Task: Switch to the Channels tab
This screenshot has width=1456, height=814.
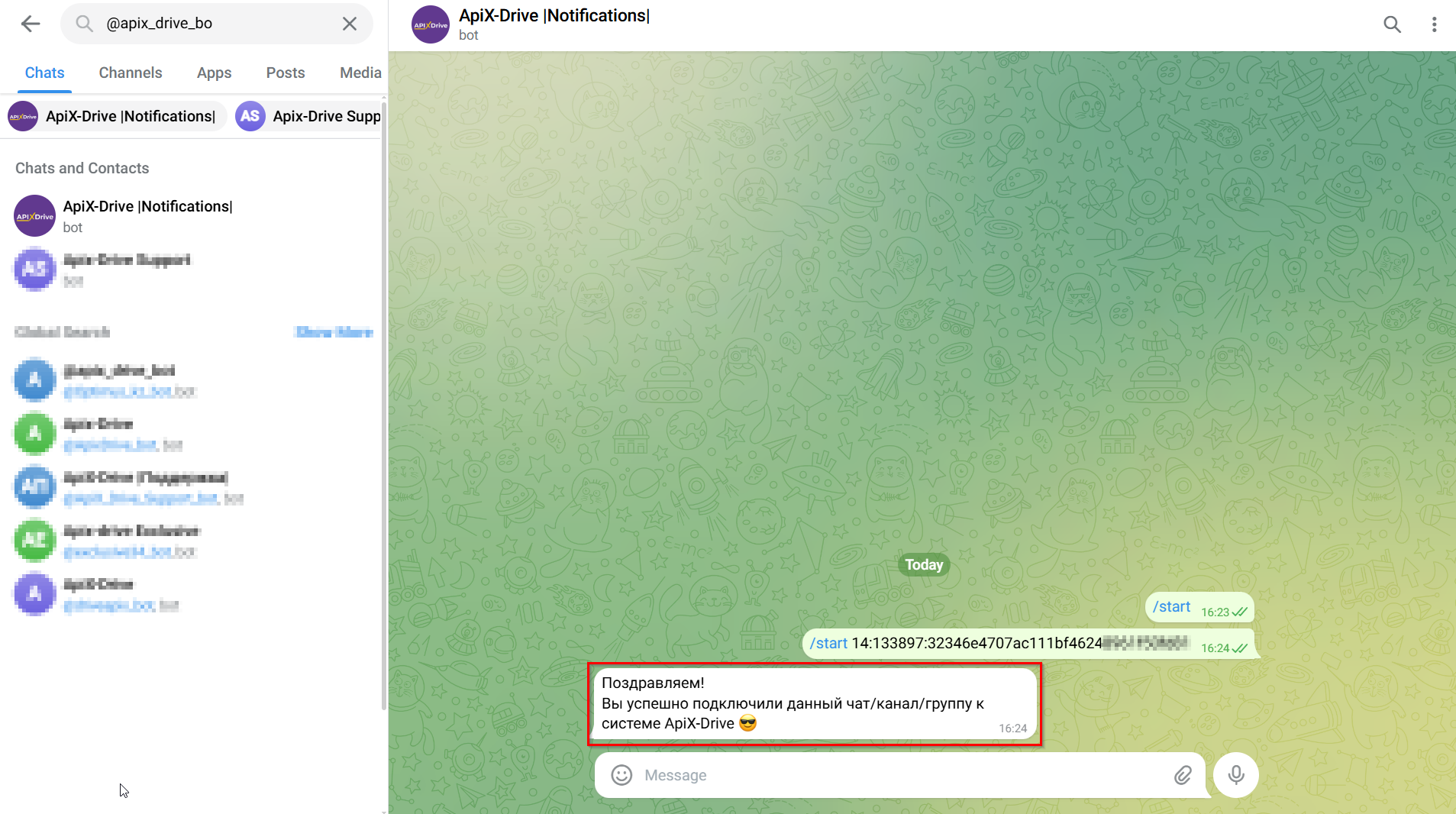Action: 131,73
